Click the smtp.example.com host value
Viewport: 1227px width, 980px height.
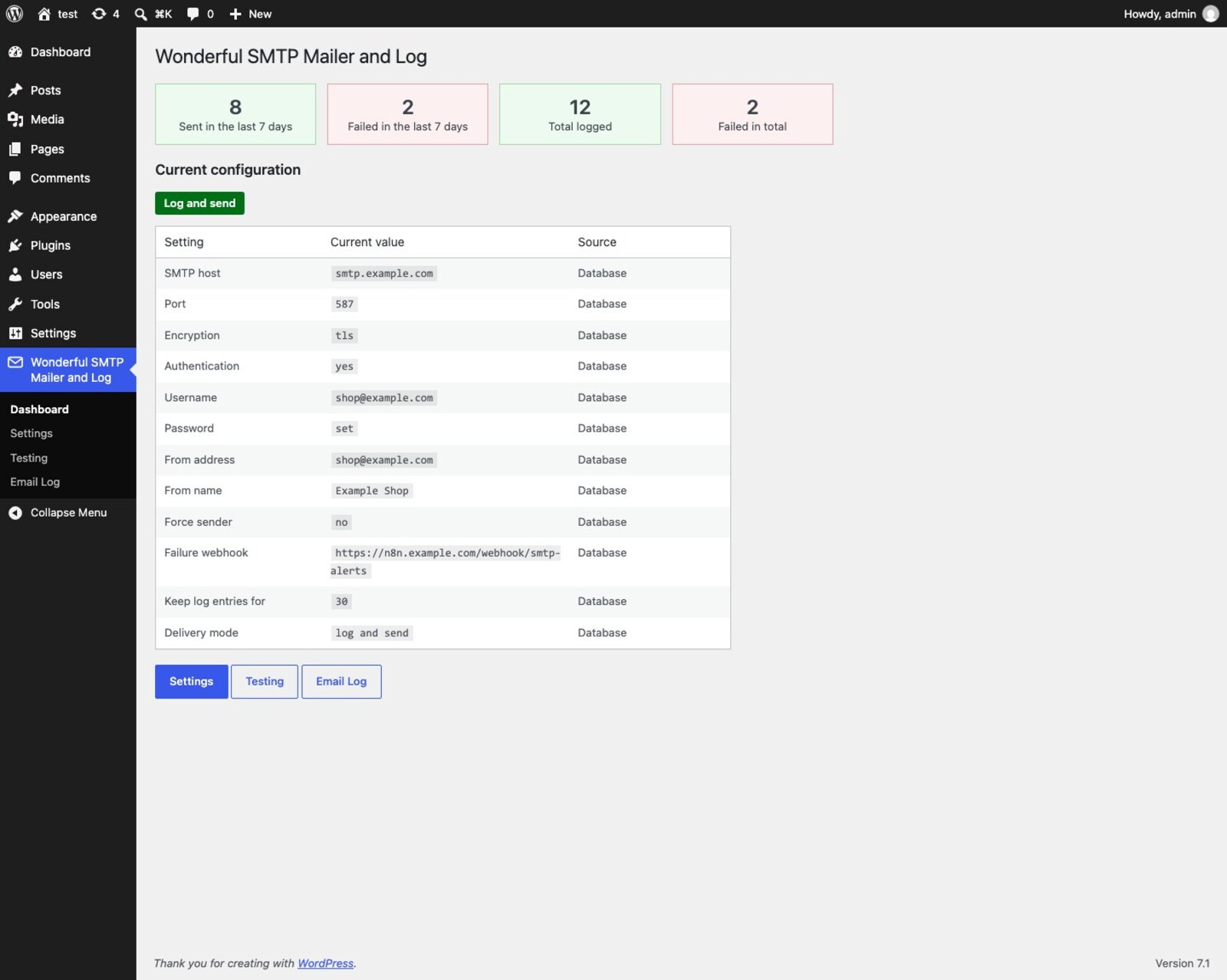click(x=384, y=274)
